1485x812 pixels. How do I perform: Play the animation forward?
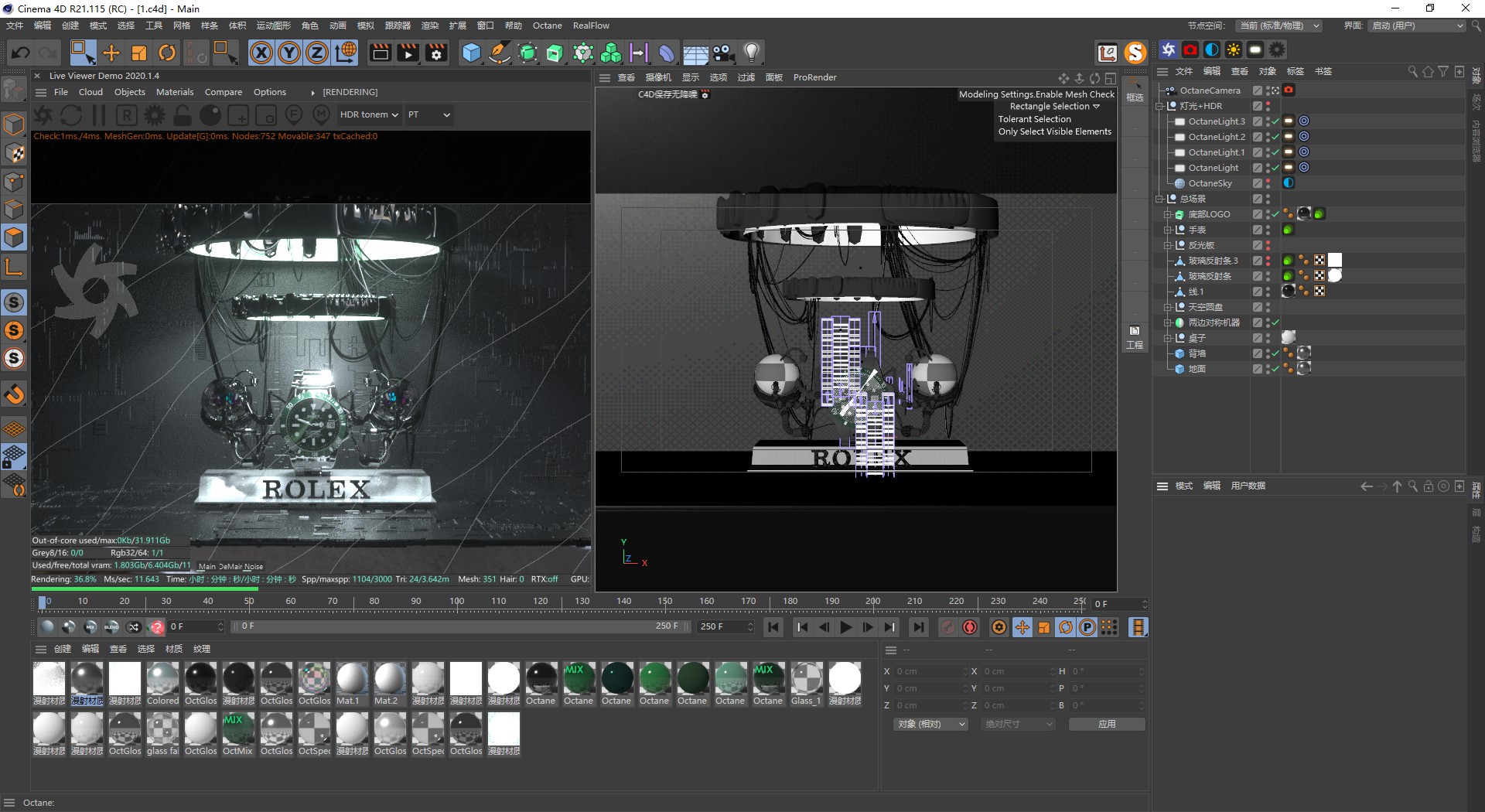point(846,627)
